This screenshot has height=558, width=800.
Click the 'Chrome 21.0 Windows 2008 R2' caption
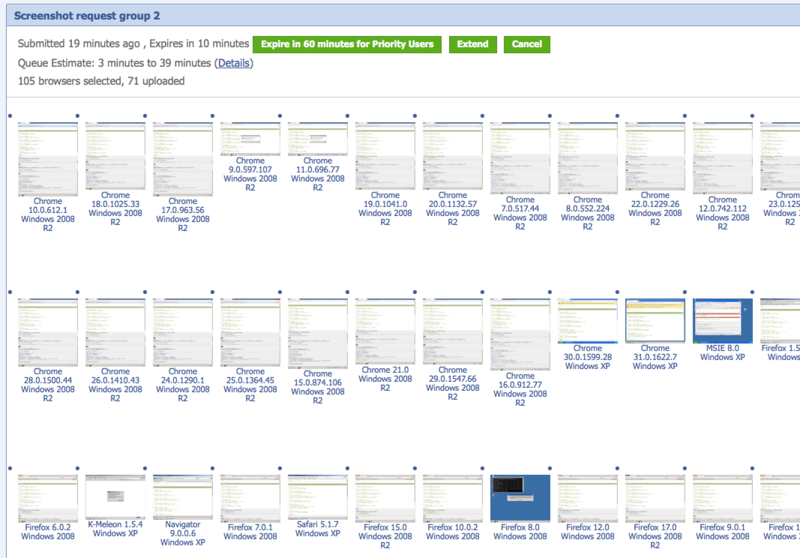(x=385, y=379)
